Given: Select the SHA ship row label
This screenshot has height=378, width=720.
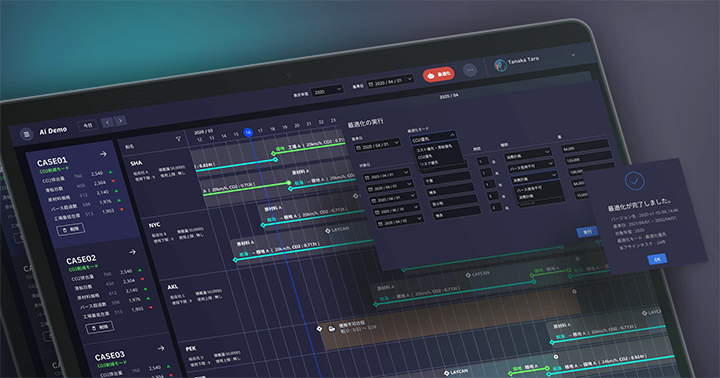Looking at the screenshot, I should pyautogui.click(x=136, y=163).
